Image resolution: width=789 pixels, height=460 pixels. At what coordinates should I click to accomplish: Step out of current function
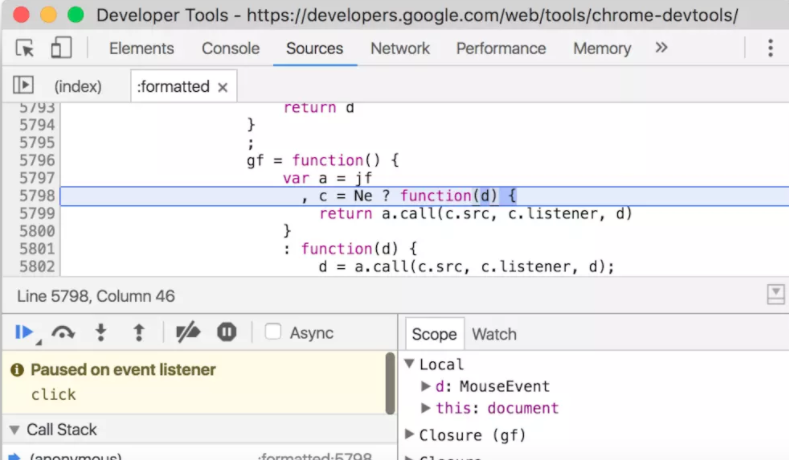[x=139, y=333]
